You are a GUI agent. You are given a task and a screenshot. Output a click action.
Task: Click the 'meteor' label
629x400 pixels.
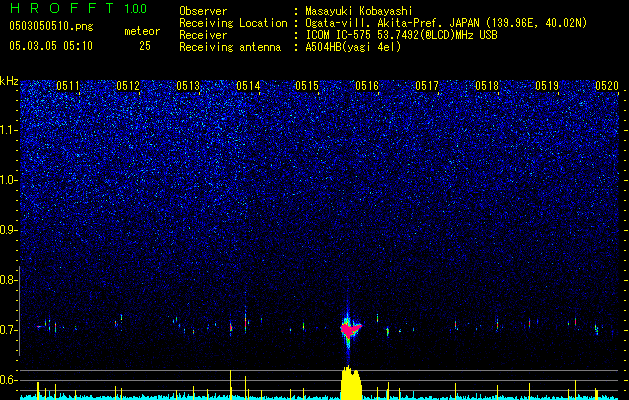point(142,31)
